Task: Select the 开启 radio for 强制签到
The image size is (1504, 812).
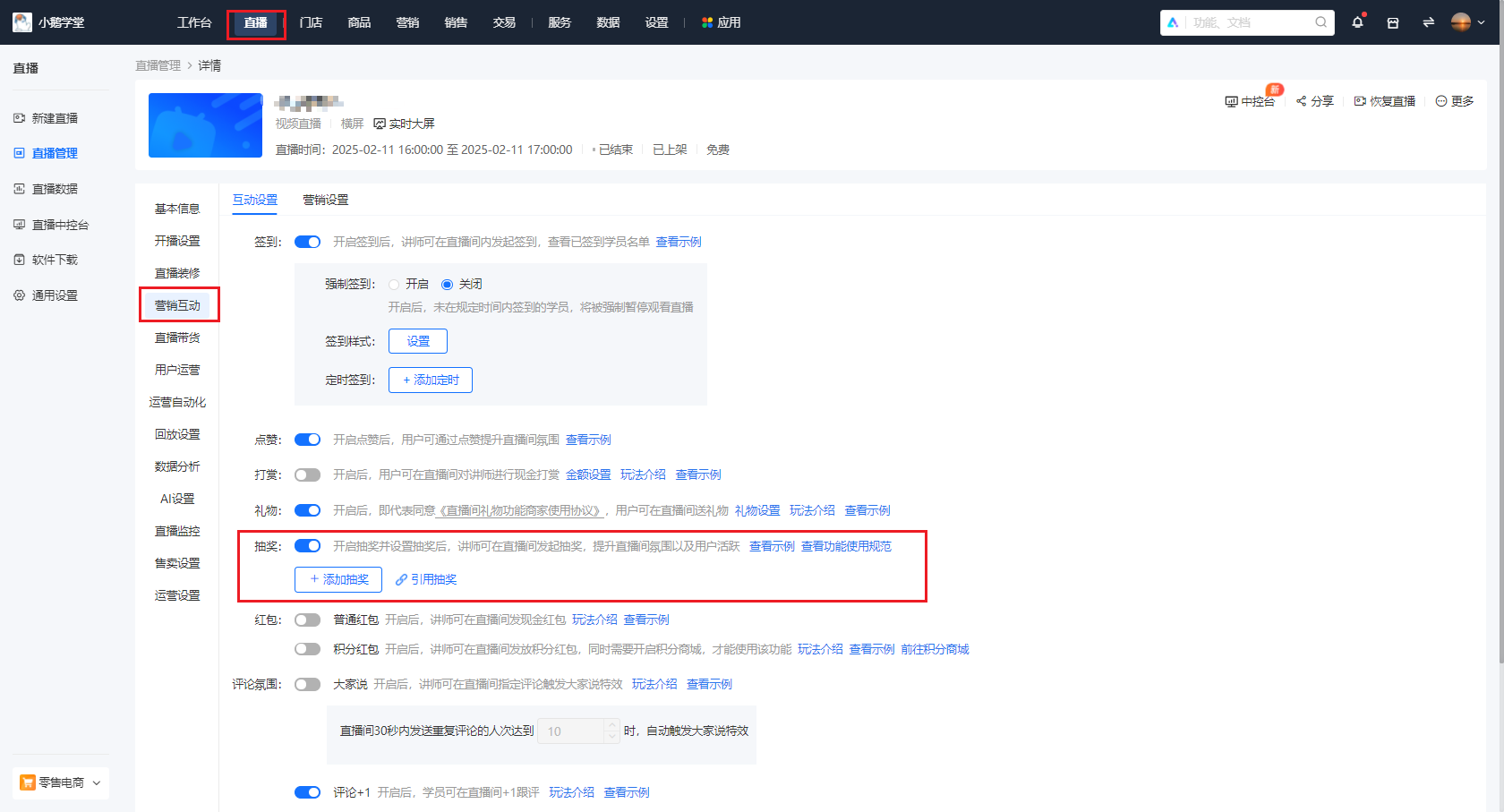Action: coord(394,284)
